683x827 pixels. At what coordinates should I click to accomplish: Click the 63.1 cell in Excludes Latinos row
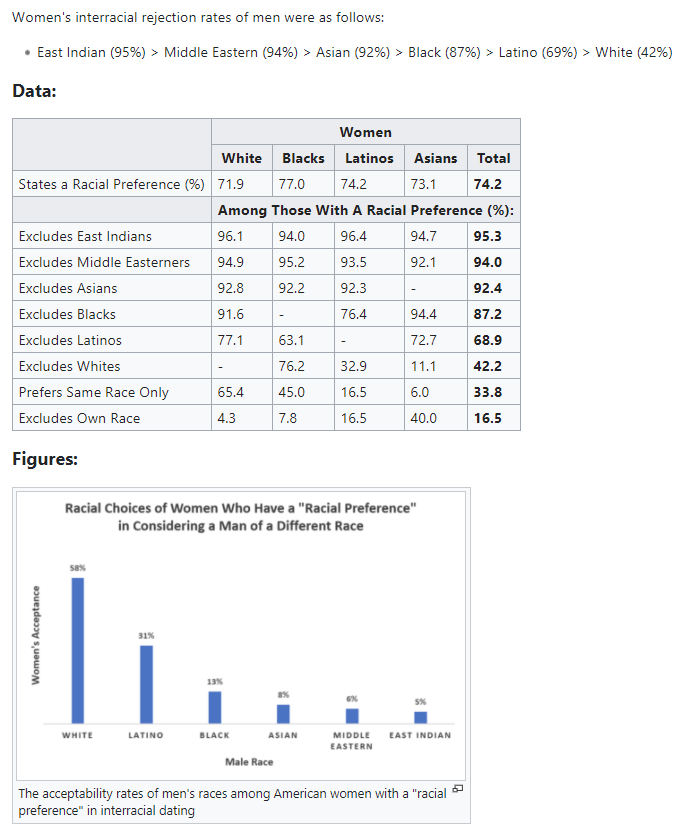303,340
